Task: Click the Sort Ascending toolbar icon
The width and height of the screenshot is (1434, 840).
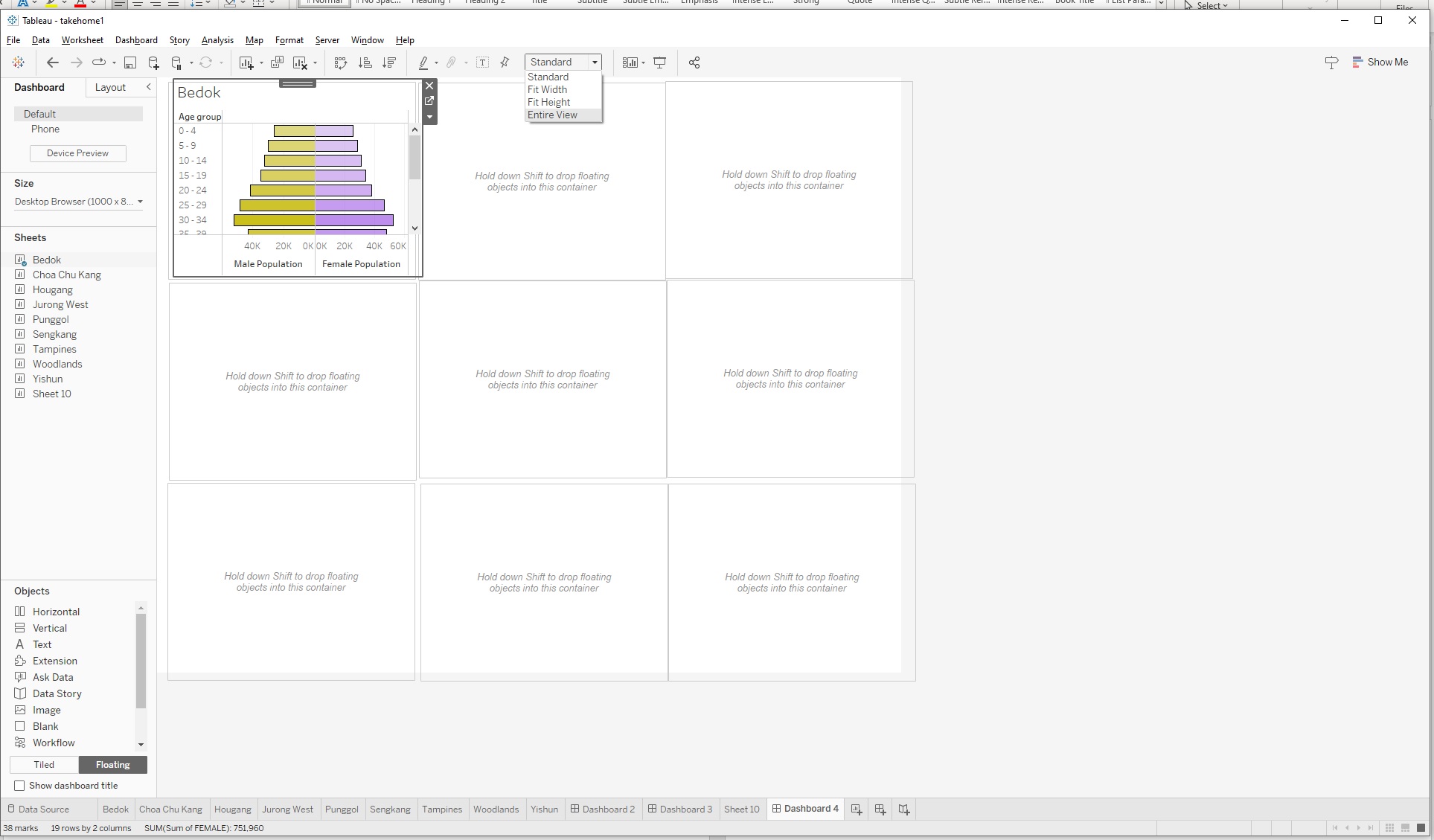Action: [365, 62]
